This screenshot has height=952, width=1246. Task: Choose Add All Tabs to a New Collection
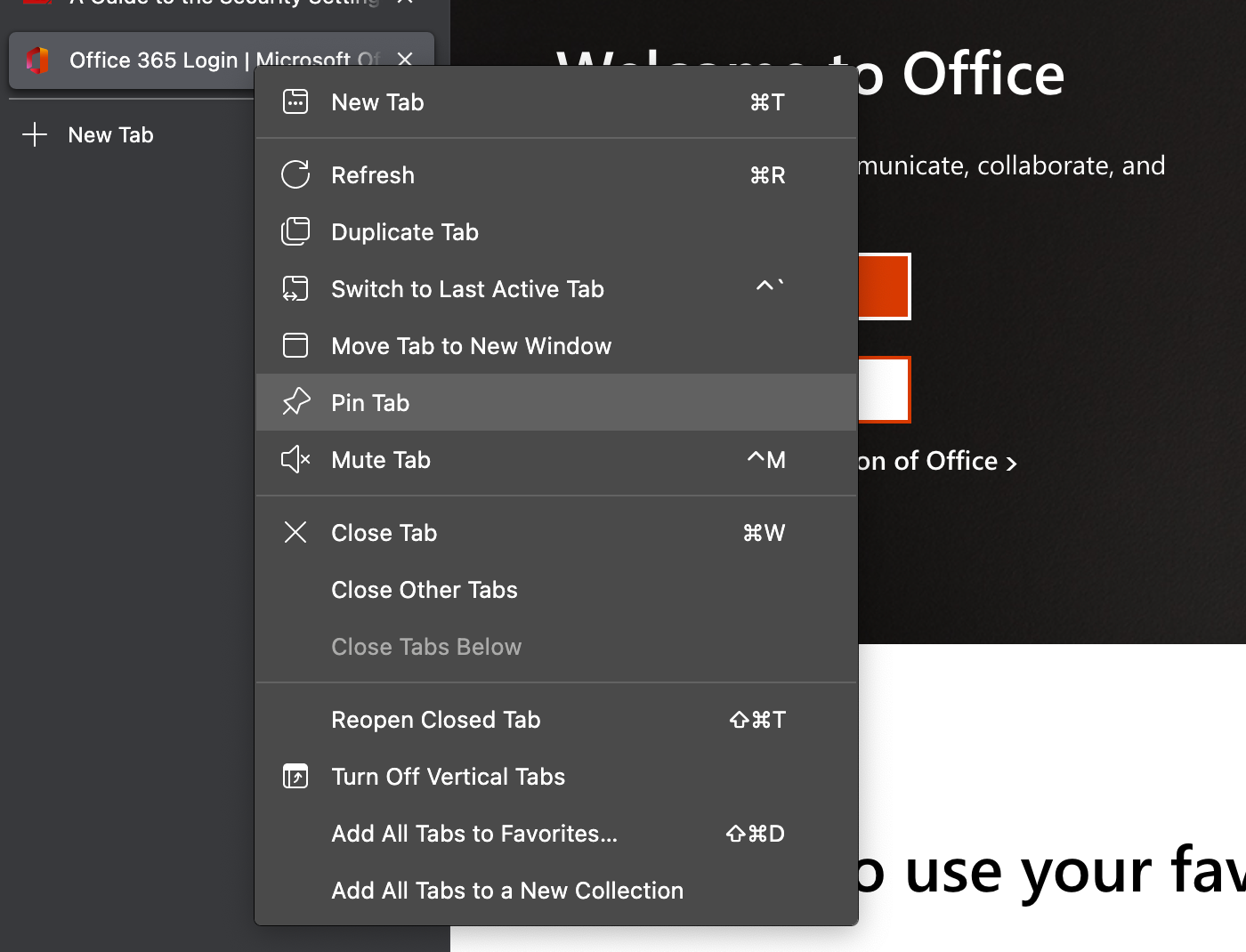tap(506, 891)
